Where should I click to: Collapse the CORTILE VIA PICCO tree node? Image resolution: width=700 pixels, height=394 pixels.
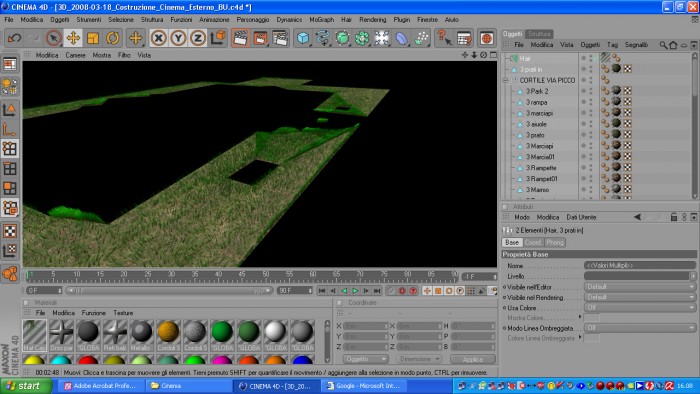[505, 80]
